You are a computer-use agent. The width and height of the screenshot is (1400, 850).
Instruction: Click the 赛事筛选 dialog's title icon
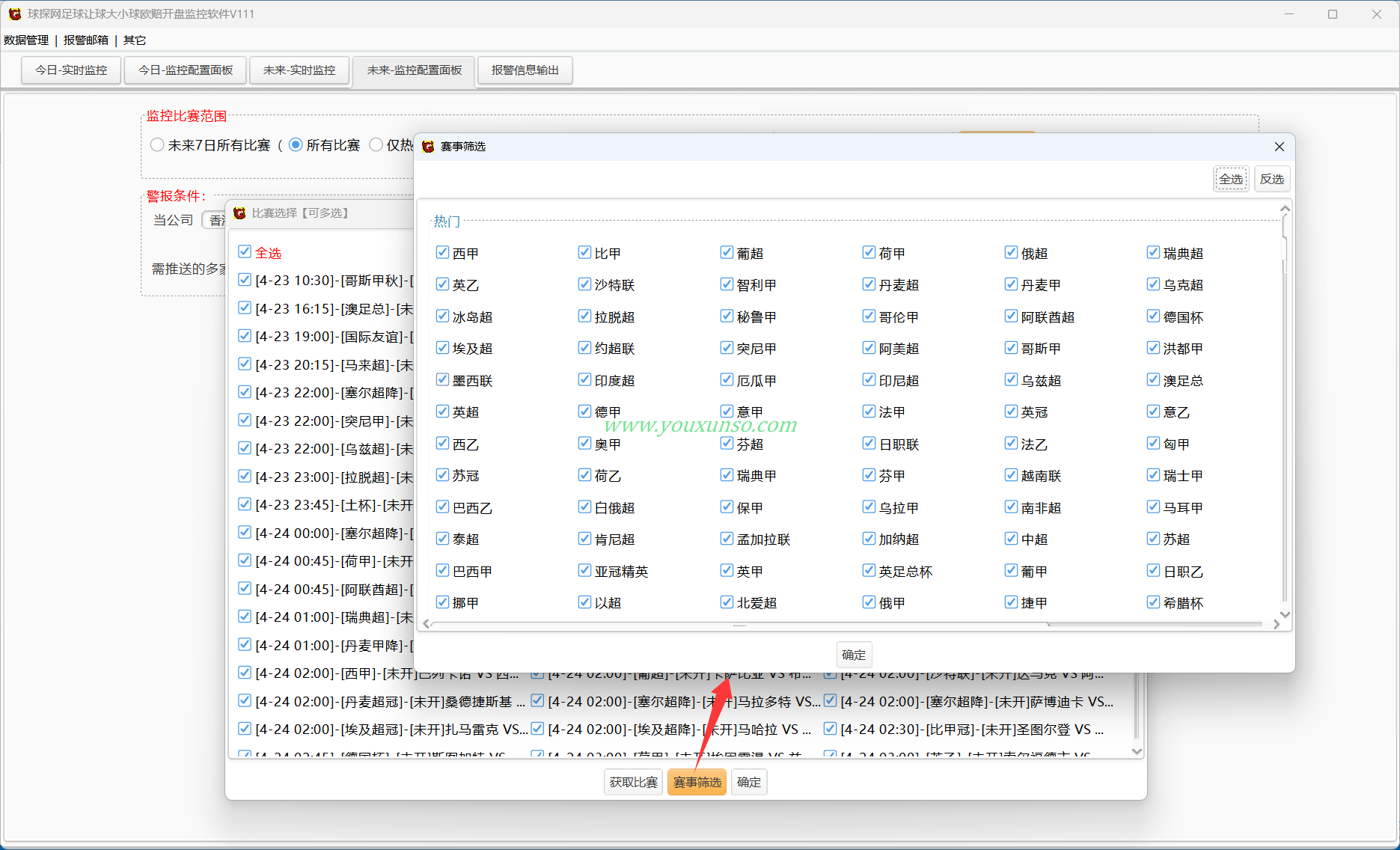(428, 147)
